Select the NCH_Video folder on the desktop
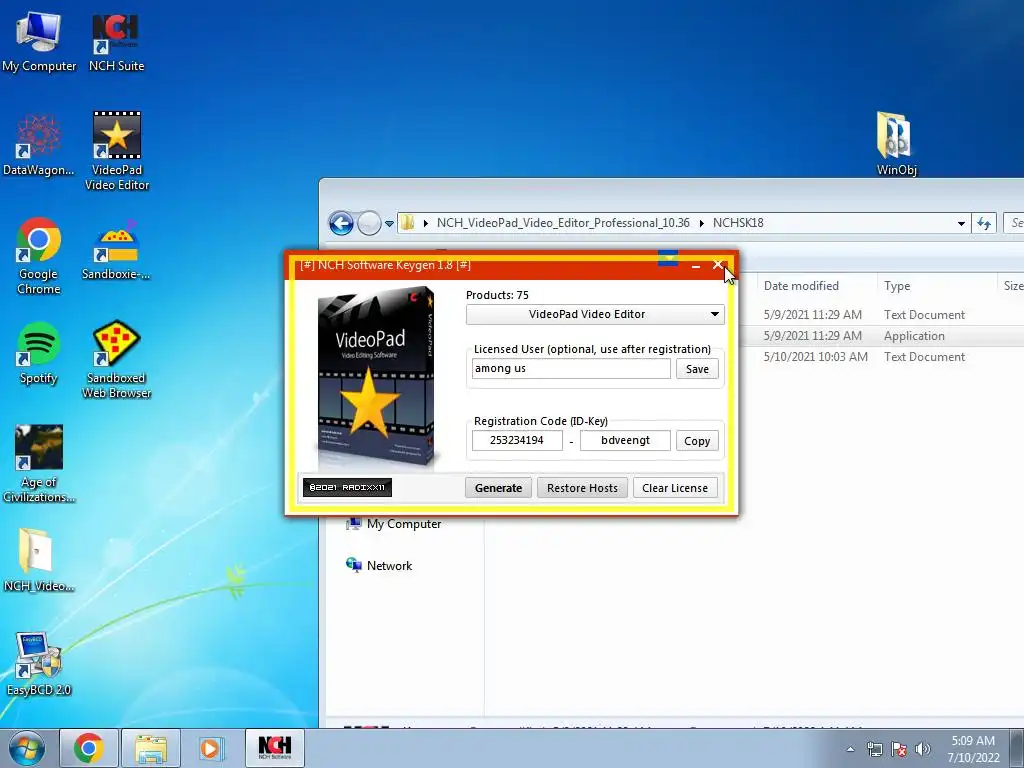The image size is (1024, 768). coord(39,560)
